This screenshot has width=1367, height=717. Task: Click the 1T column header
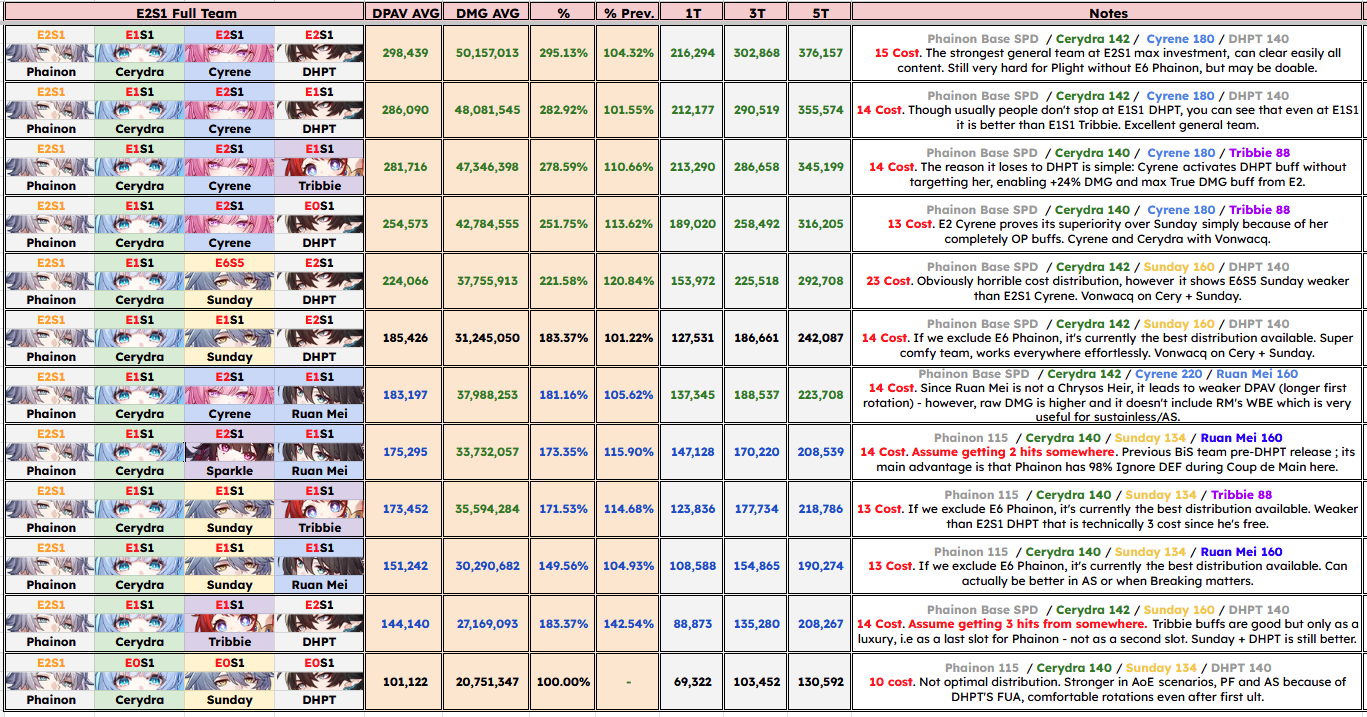pyautogui.click(x=693, y=13)
